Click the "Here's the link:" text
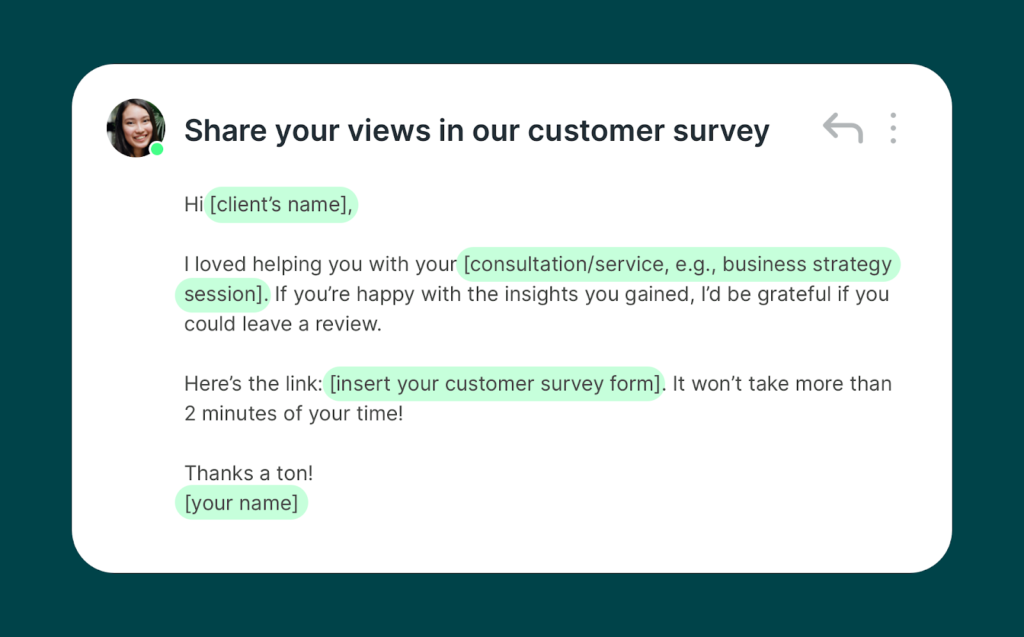This screenshot has width=1024, height=637. click(x=253, y=383)
